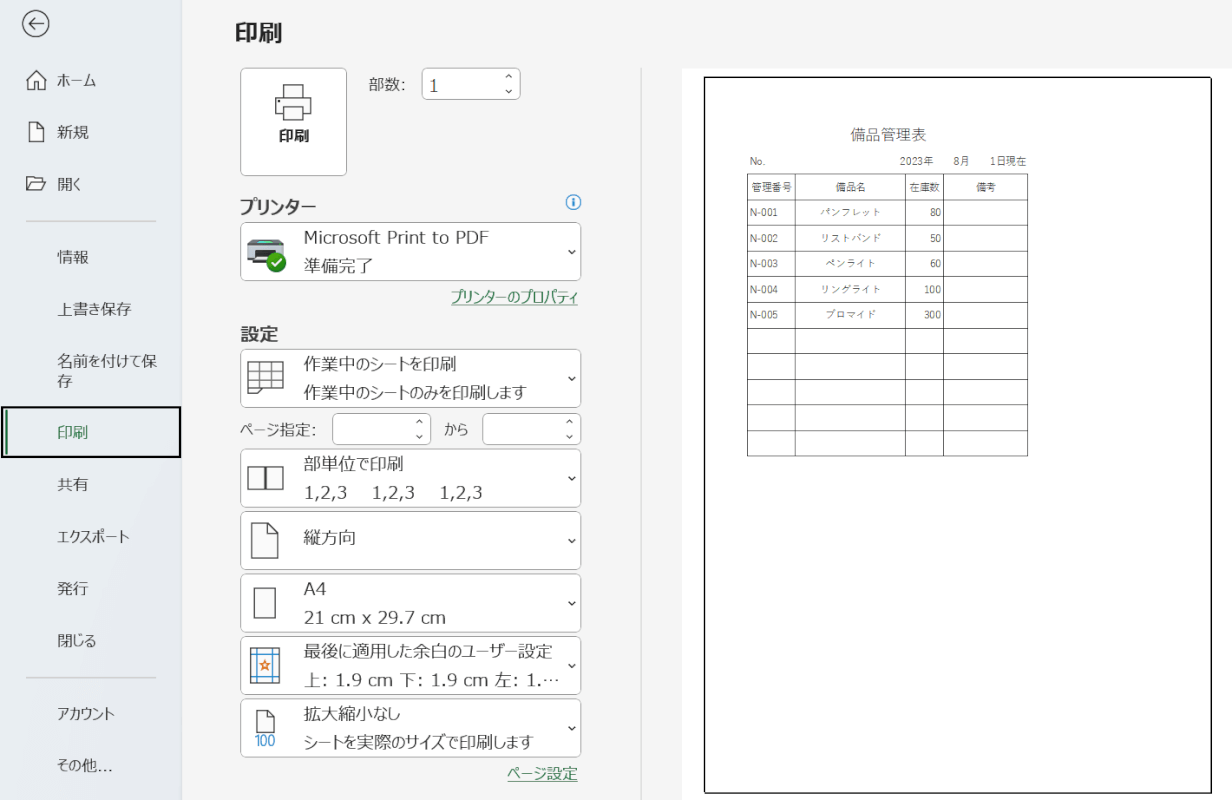Click the collated pages icon
Image resolution: width=1232 pixels, height=800 pixels.
tap(265, 478)
